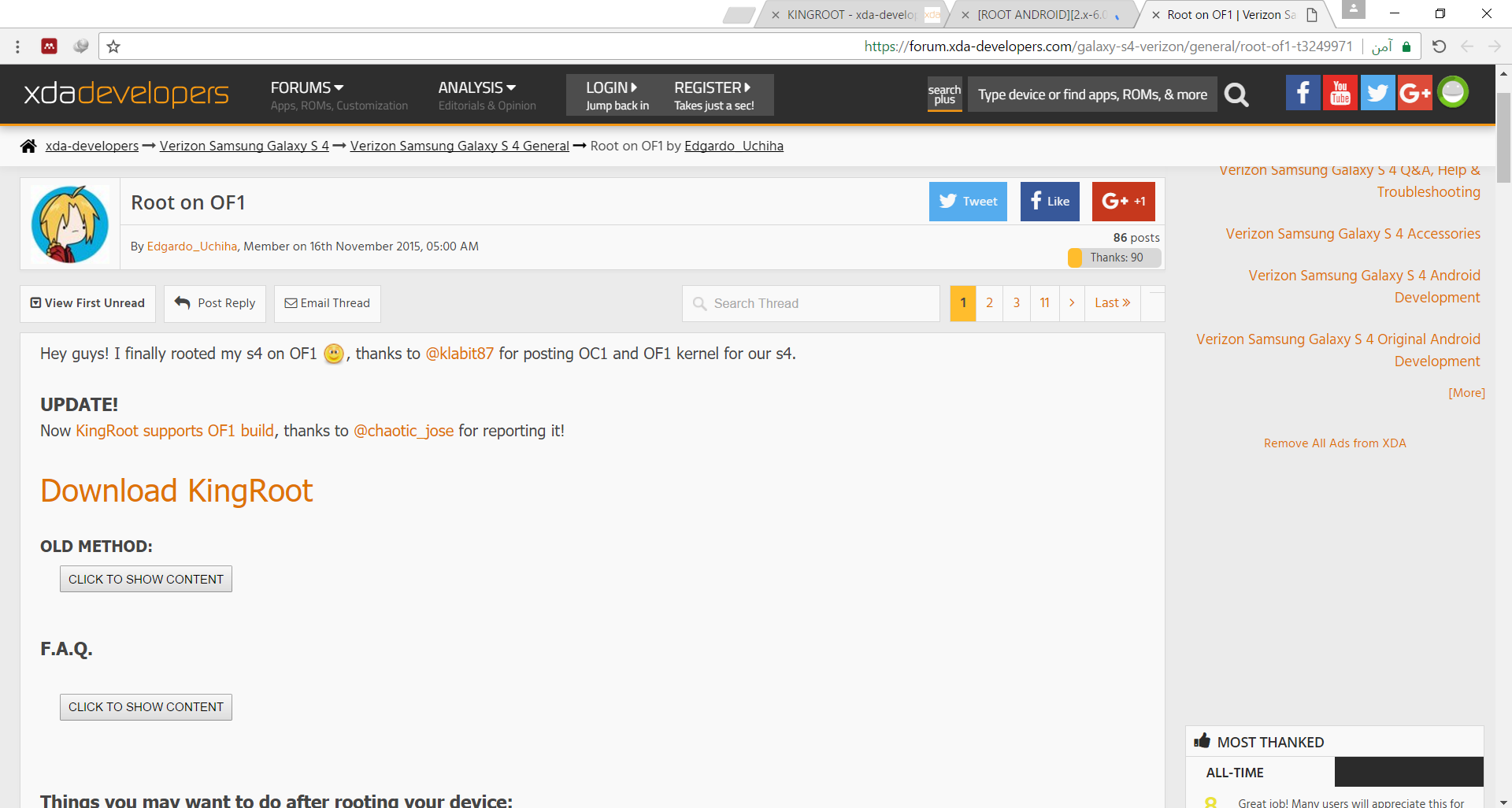Screen dimensions: 1512x808
Task: Go to page 2 of thread
Action: pyautogui.click(x=989, y=303)
